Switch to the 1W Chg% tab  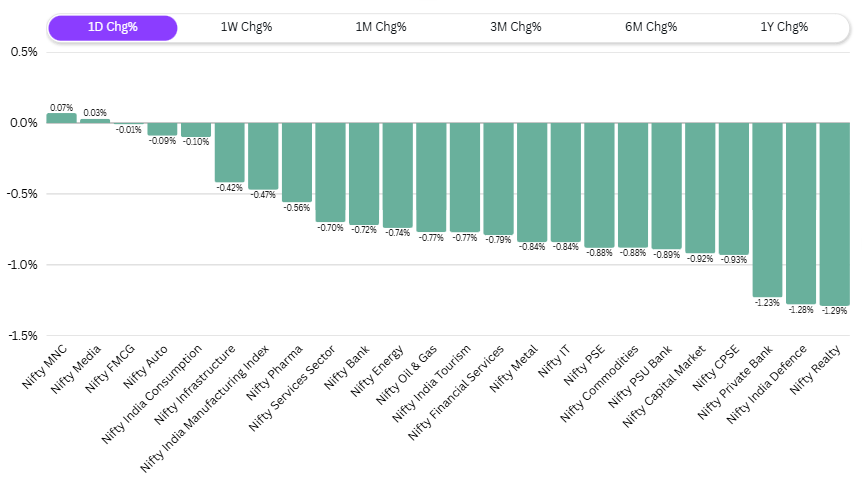pyautogui.click(x=246, y=27)
